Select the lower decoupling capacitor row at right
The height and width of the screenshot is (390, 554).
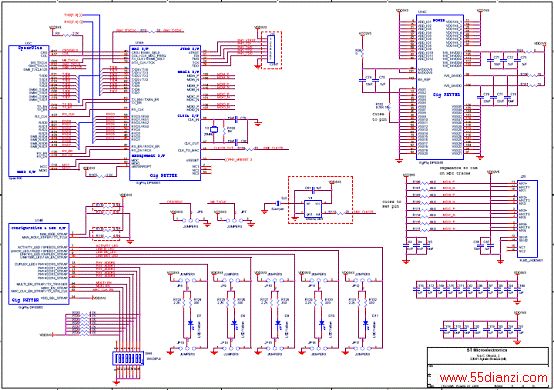(x=482, y=330)
